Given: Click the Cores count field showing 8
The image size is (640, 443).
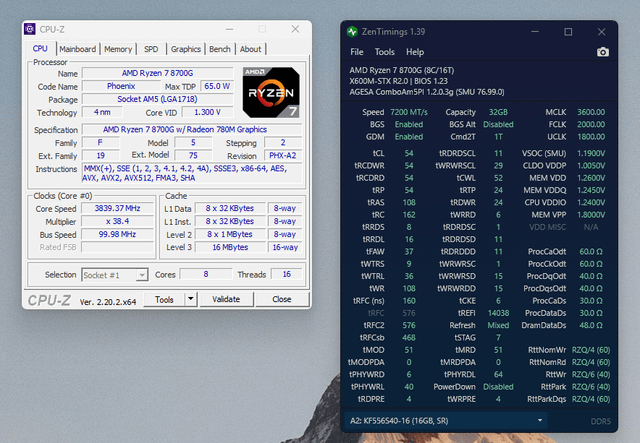Looking at the screenshot, I should 206,274.
